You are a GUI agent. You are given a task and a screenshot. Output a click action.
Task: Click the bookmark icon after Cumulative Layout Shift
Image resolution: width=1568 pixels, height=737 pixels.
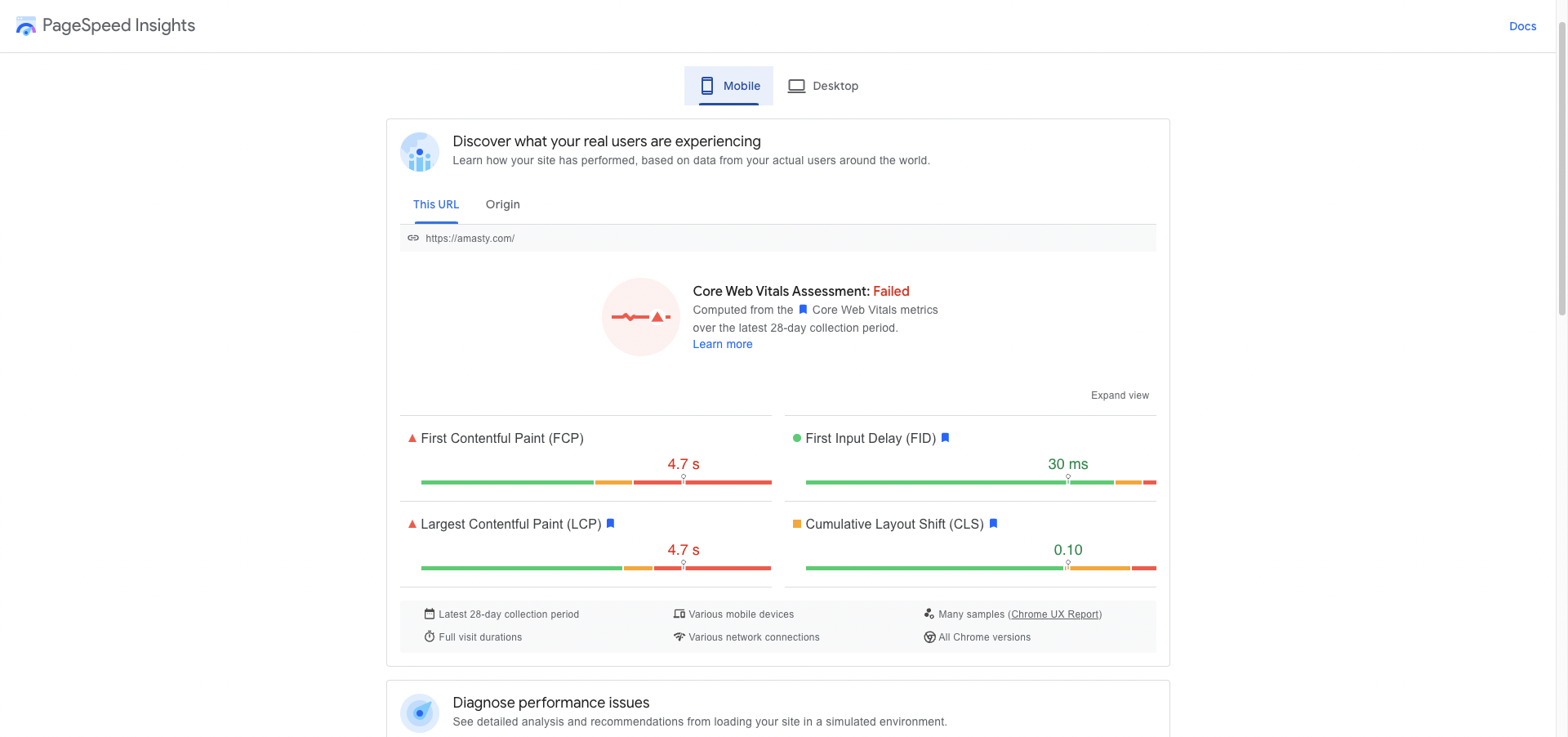pyautogui.click(x=993, y=524)
